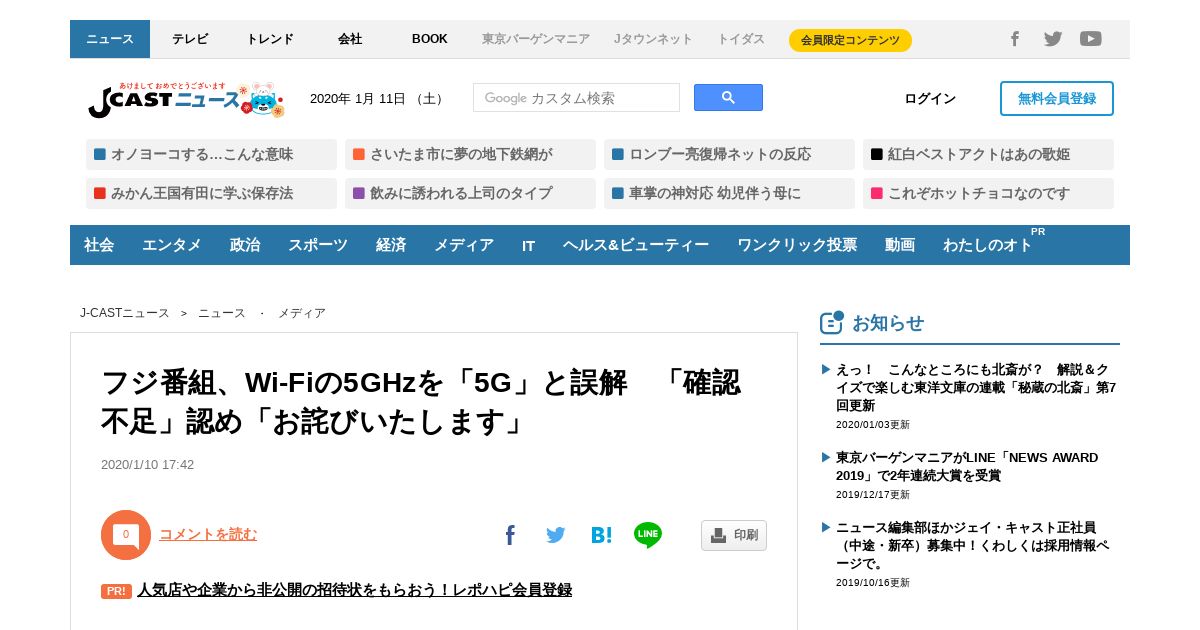Open the YouTube icon in top bar
The width and height of the screenshot is (1200, 630).
(1091, 39)
